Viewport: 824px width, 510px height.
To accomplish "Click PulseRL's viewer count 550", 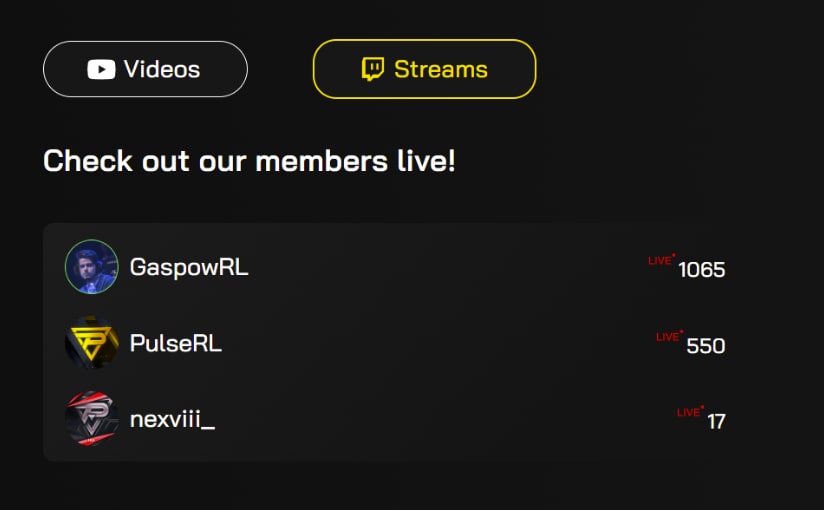I will click(x=705, y=346).
